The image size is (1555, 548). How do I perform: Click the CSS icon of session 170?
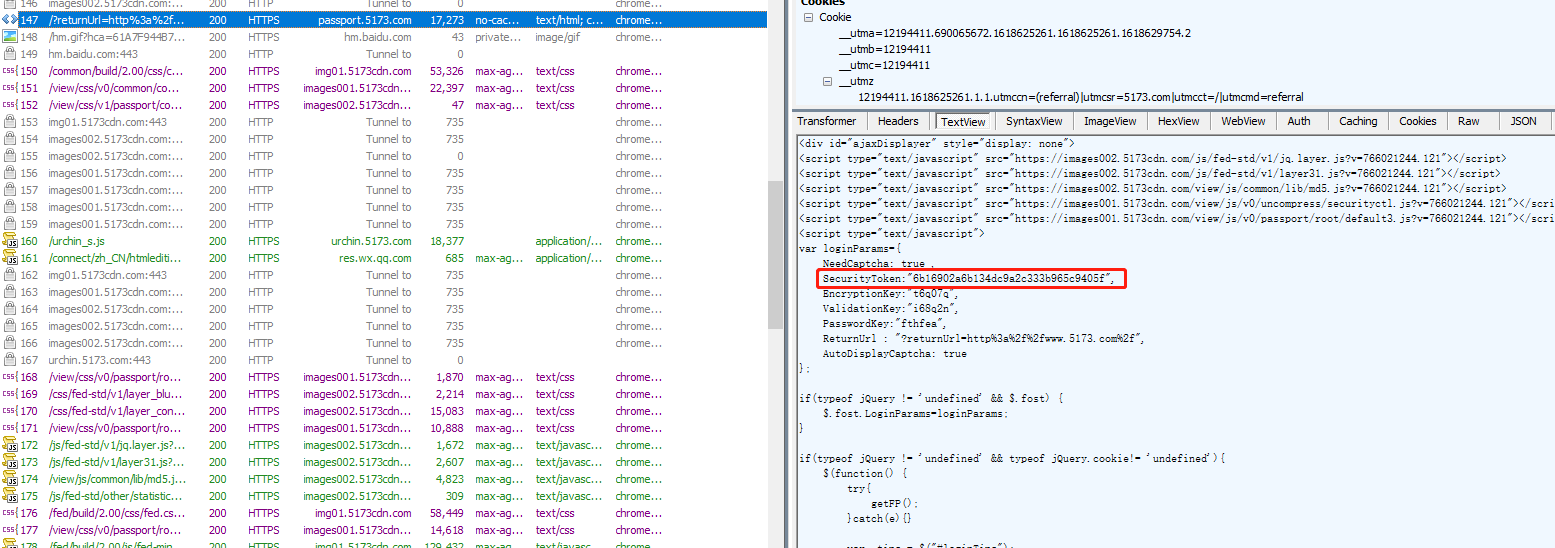point(9,411)
